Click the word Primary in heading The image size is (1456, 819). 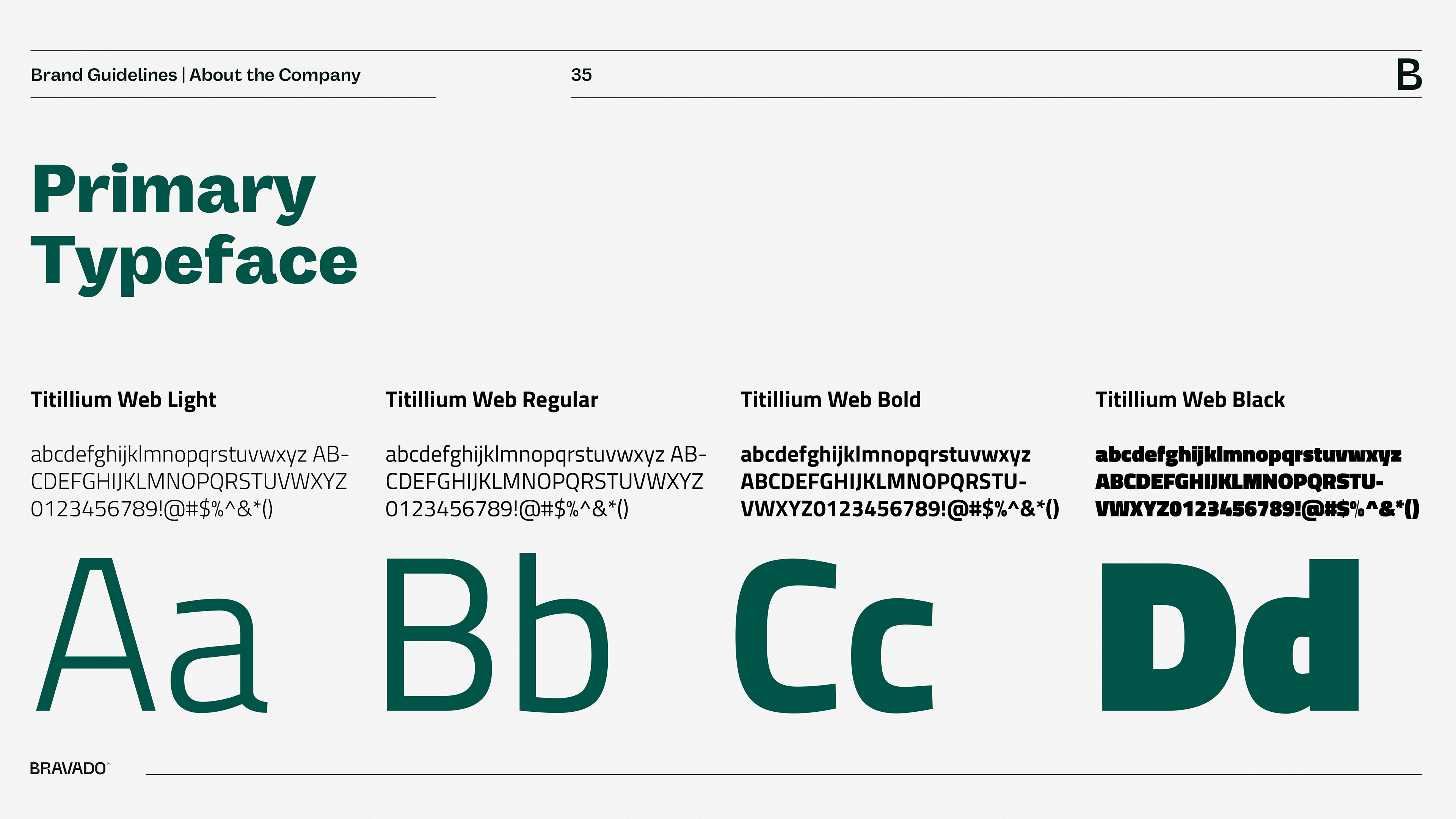(x=173, y=191)
